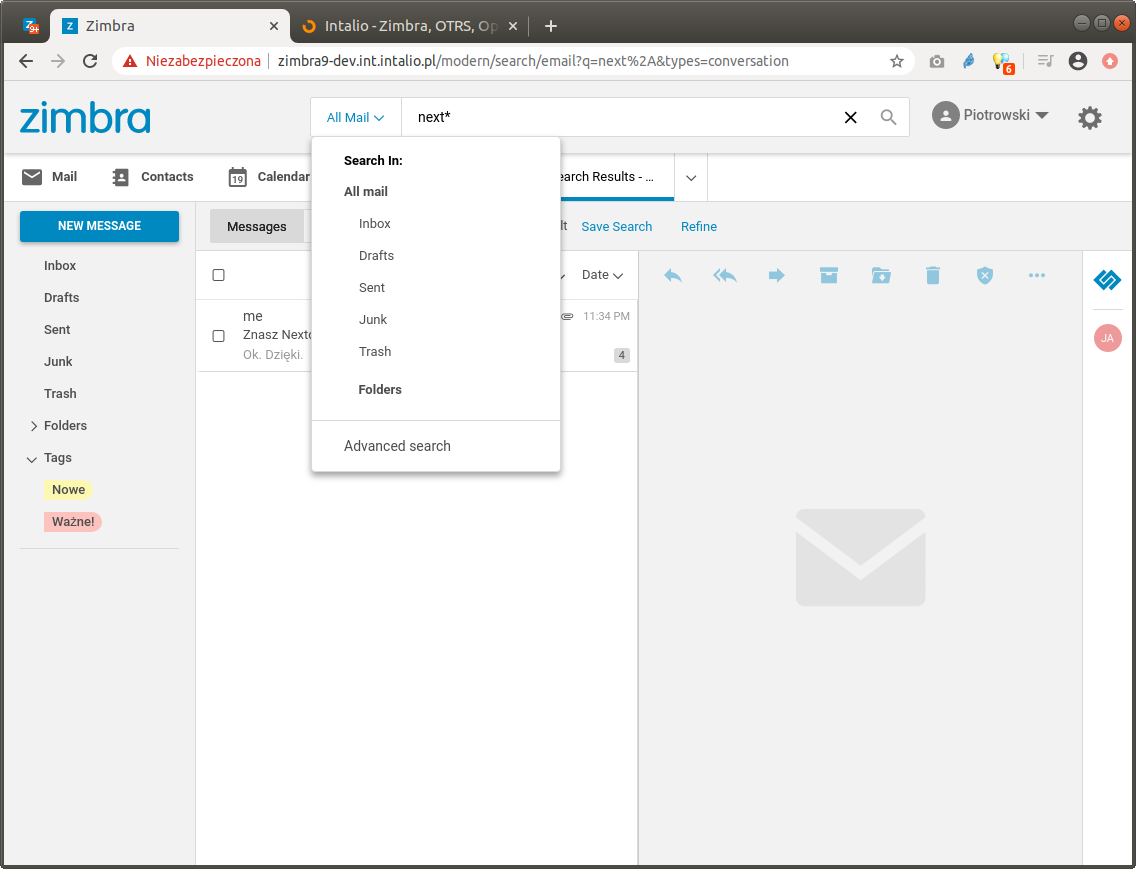Viewport: 1136px width, 869px height.
Task: Open the blue feather extension icon
Action: coord(969,62)
